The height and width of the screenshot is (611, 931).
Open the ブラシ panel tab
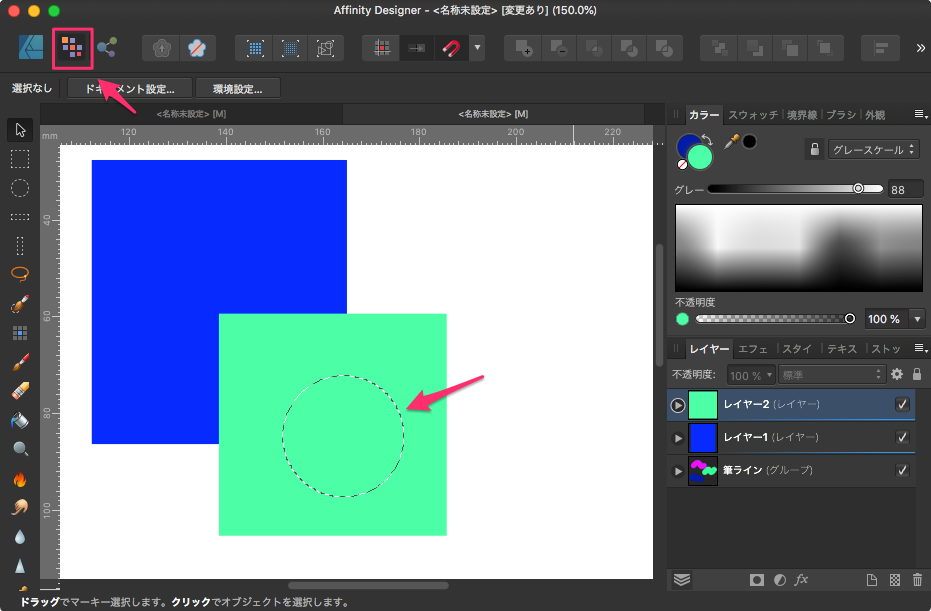843,115
